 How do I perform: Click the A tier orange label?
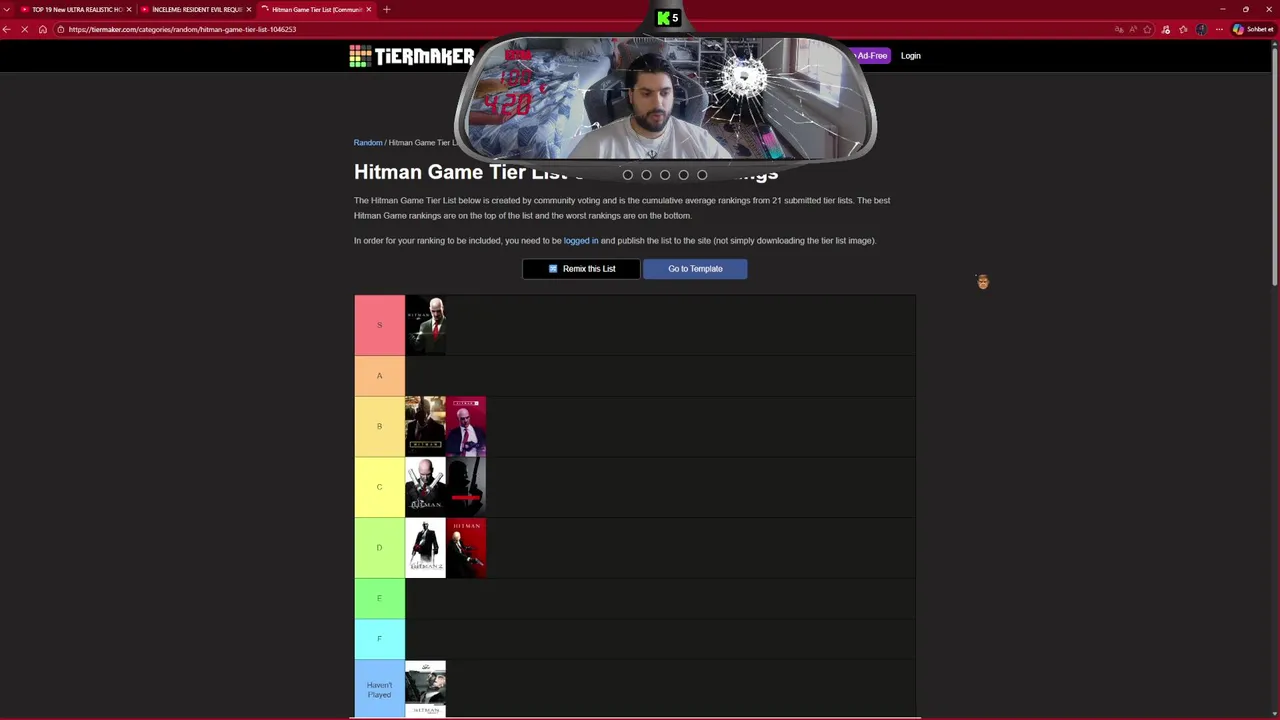tap(379, 376)
